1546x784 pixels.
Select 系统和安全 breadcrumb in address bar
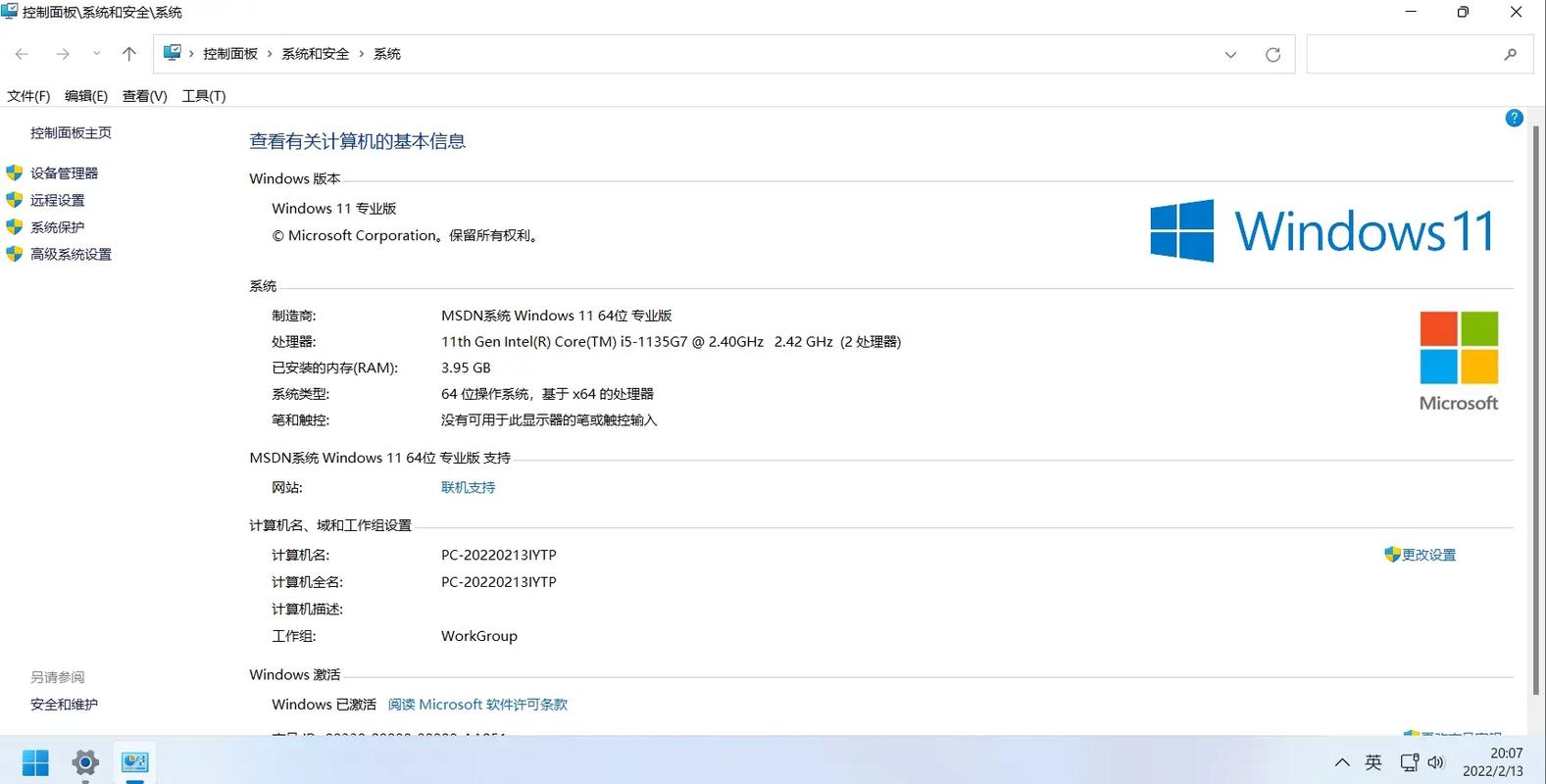pyautogui.click(x=316, y=54)
